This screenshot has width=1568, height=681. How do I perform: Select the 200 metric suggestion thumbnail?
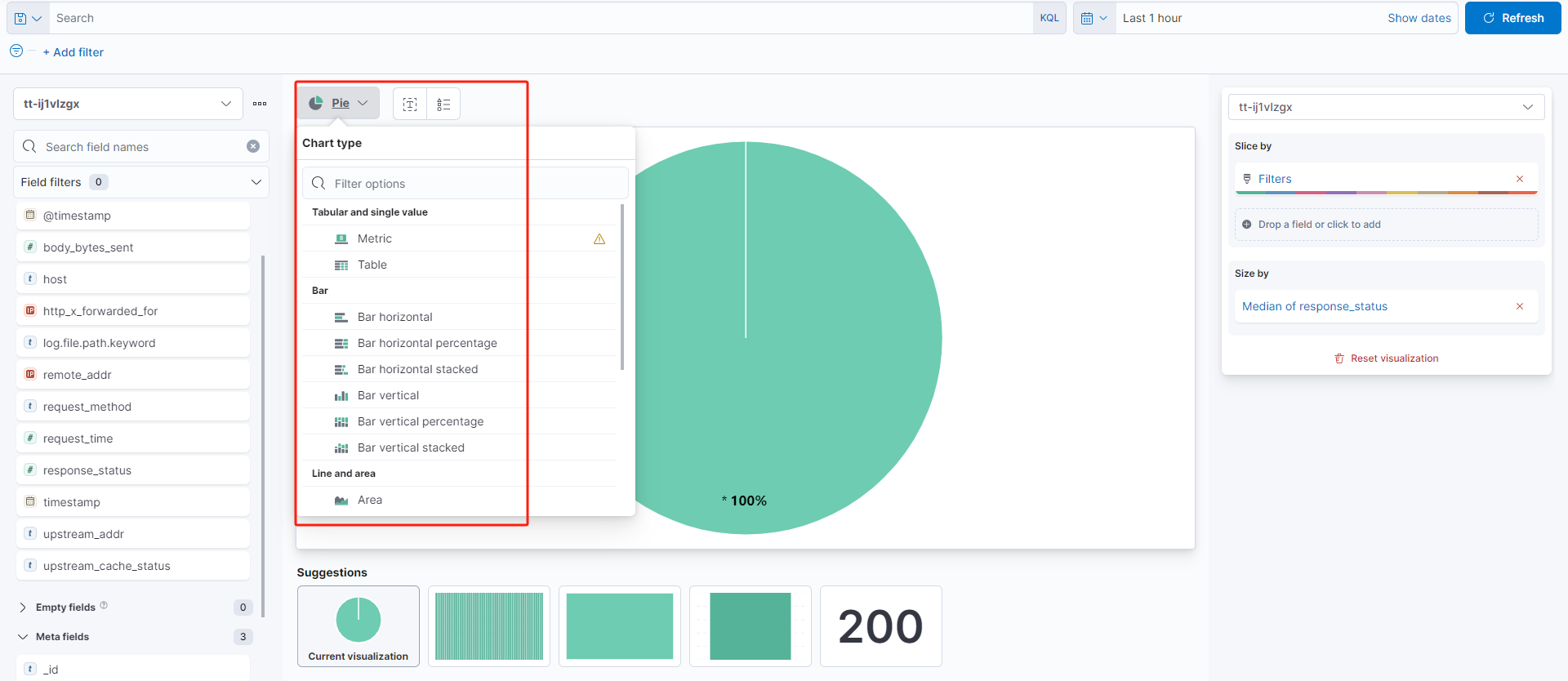(880, 626)
